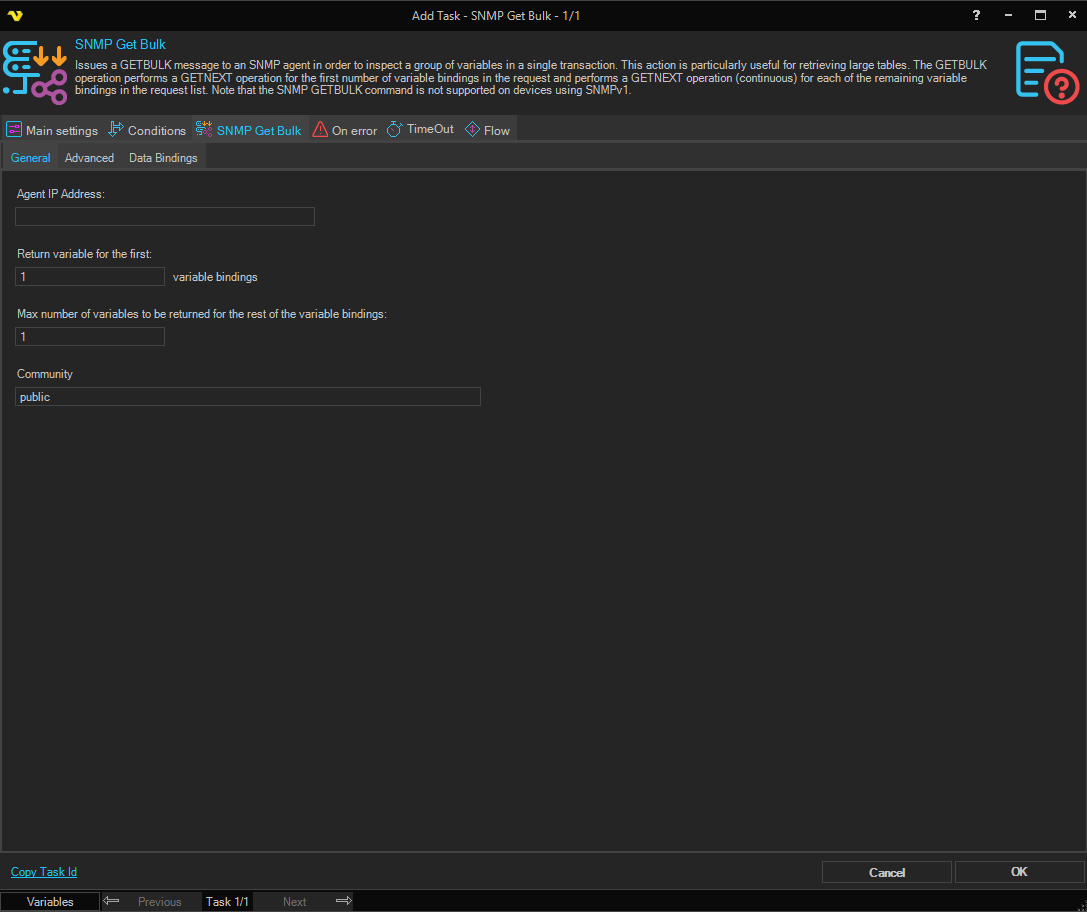Open the help document icon

[1046, 72]
